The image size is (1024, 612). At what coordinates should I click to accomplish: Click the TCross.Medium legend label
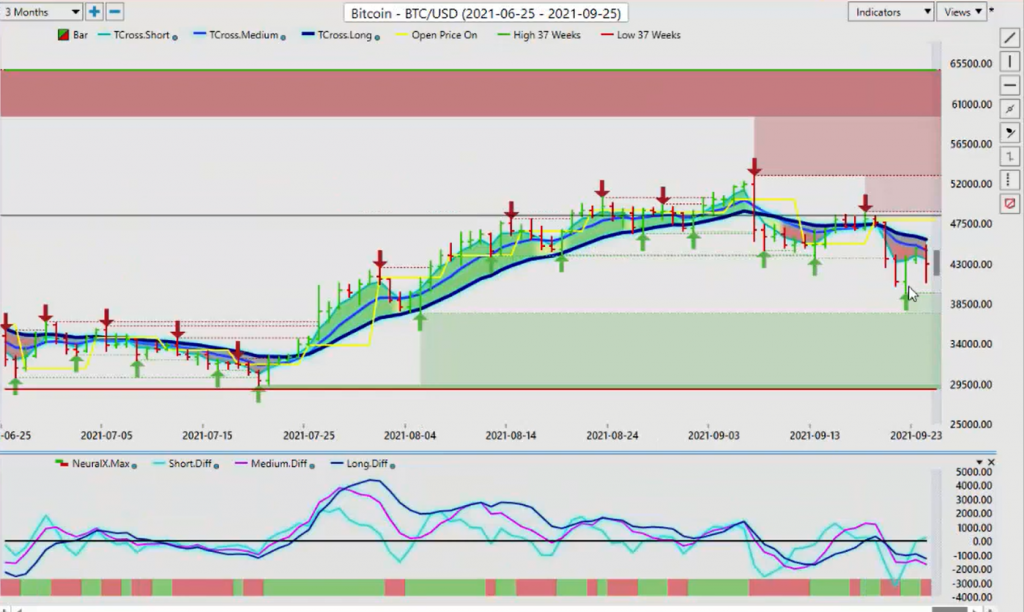click(243, 35)
